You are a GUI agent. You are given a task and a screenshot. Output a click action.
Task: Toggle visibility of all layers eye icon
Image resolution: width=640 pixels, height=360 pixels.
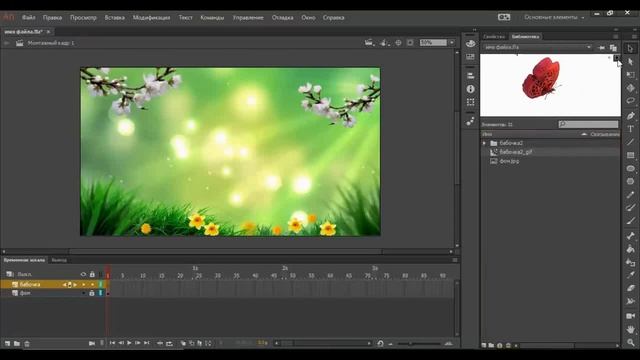(83, 274)
